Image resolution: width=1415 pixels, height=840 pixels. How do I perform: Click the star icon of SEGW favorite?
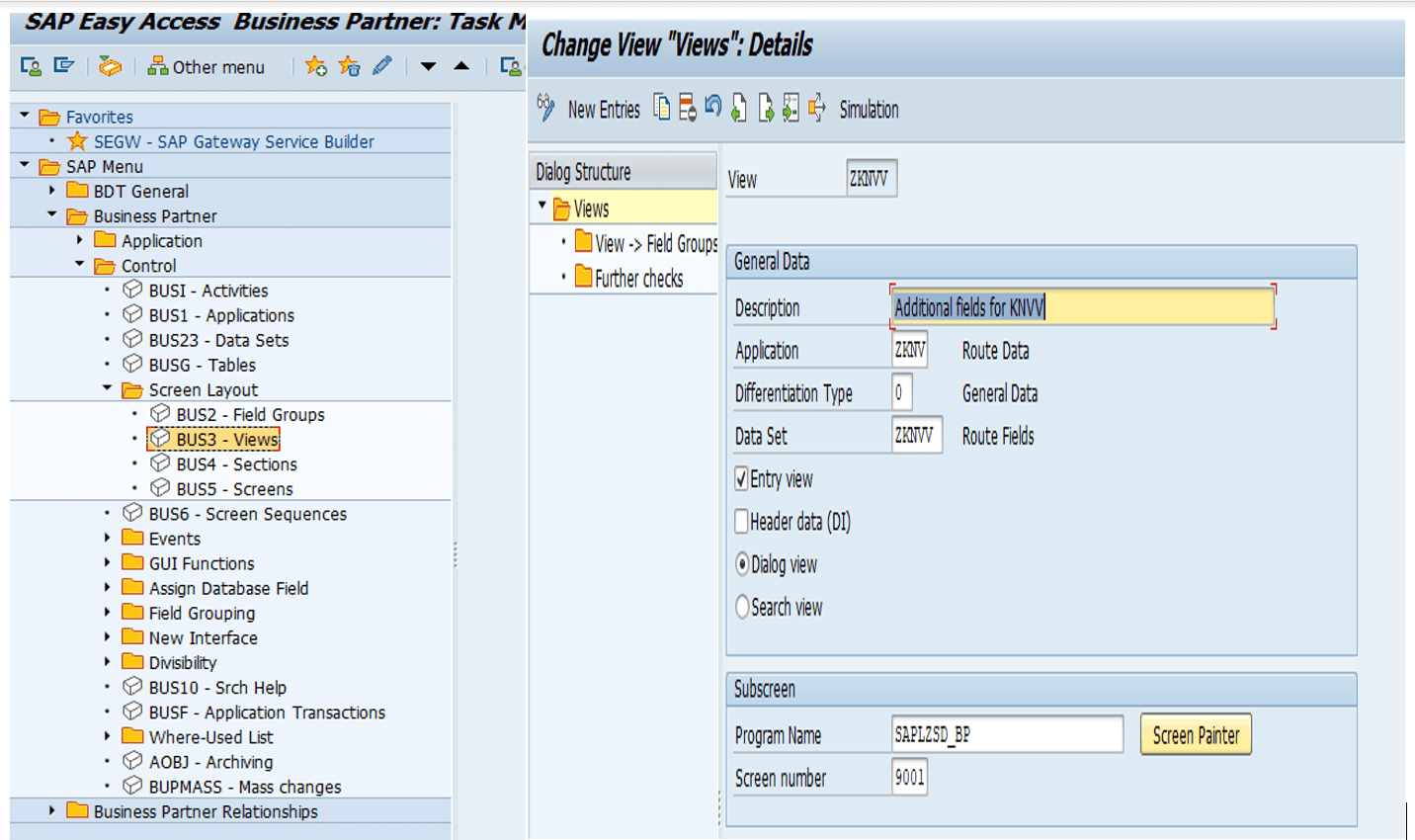(77, 141)
